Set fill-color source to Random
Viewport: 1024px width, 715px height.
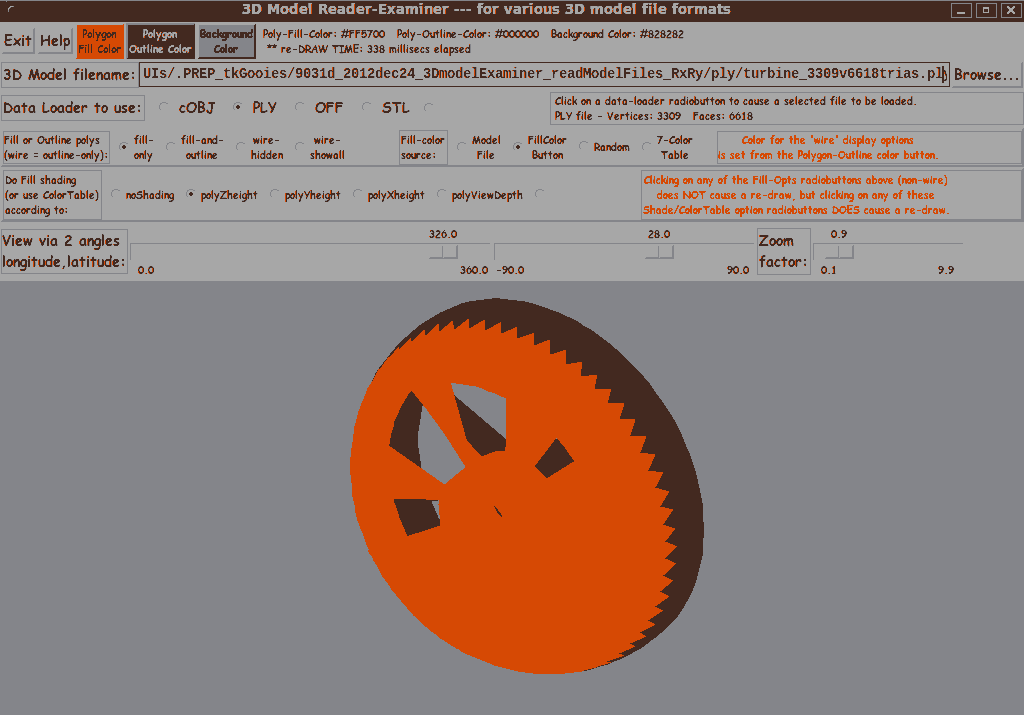[585, 147]
